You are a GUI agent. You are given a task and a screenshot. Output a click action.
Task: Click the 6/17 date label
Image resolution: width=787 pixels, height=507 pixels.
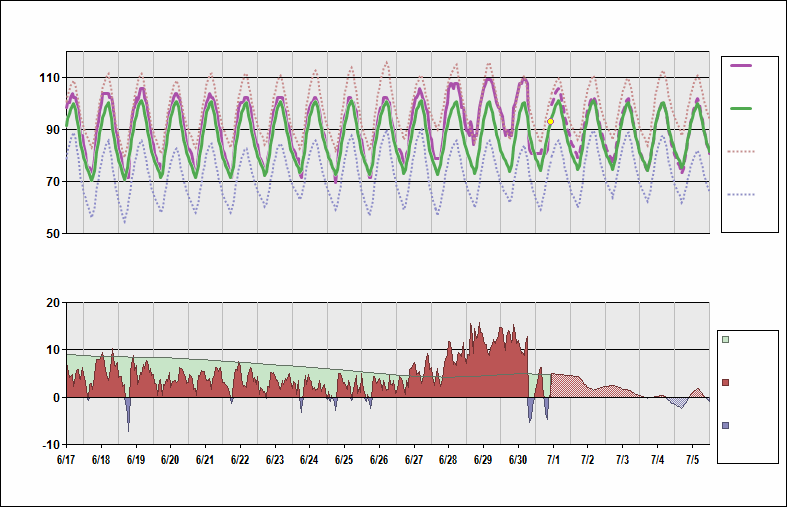tap(66, 460)
